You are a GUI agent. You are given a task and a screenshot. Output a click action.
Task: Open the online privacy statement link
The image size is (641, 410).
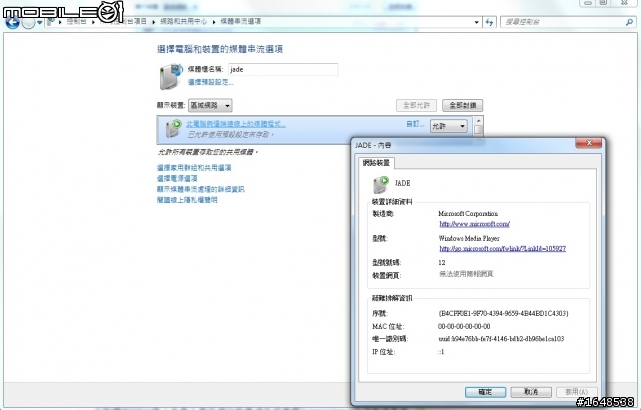click(x=187, y=200)
